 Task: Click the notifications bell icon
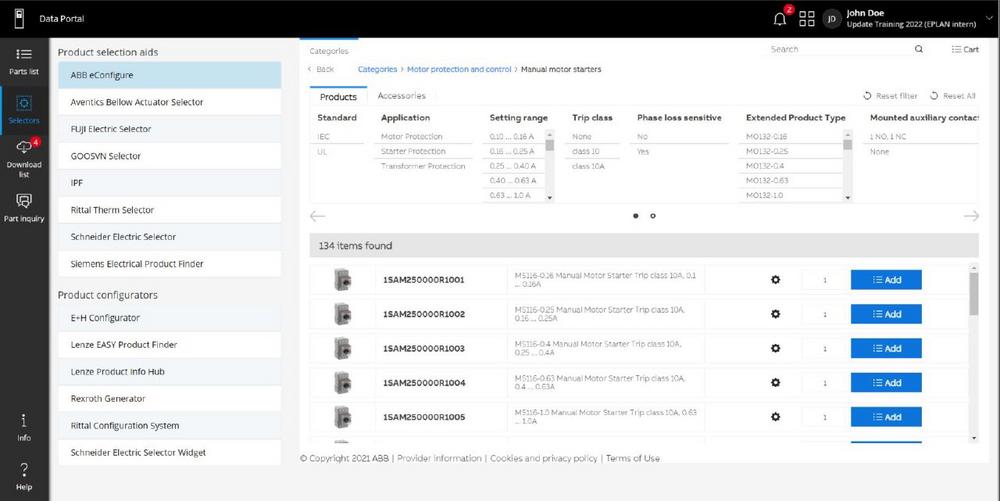pyautogui.click(x=780, y=19)
